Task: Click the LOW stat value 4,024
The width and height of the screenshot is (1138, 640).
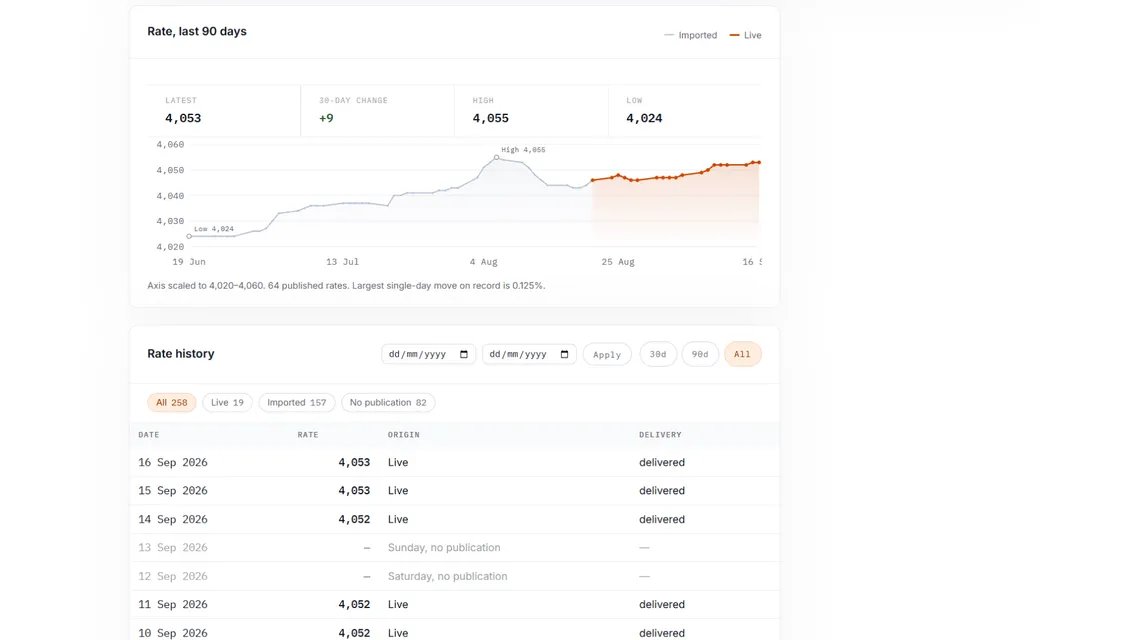Action: 644,118
